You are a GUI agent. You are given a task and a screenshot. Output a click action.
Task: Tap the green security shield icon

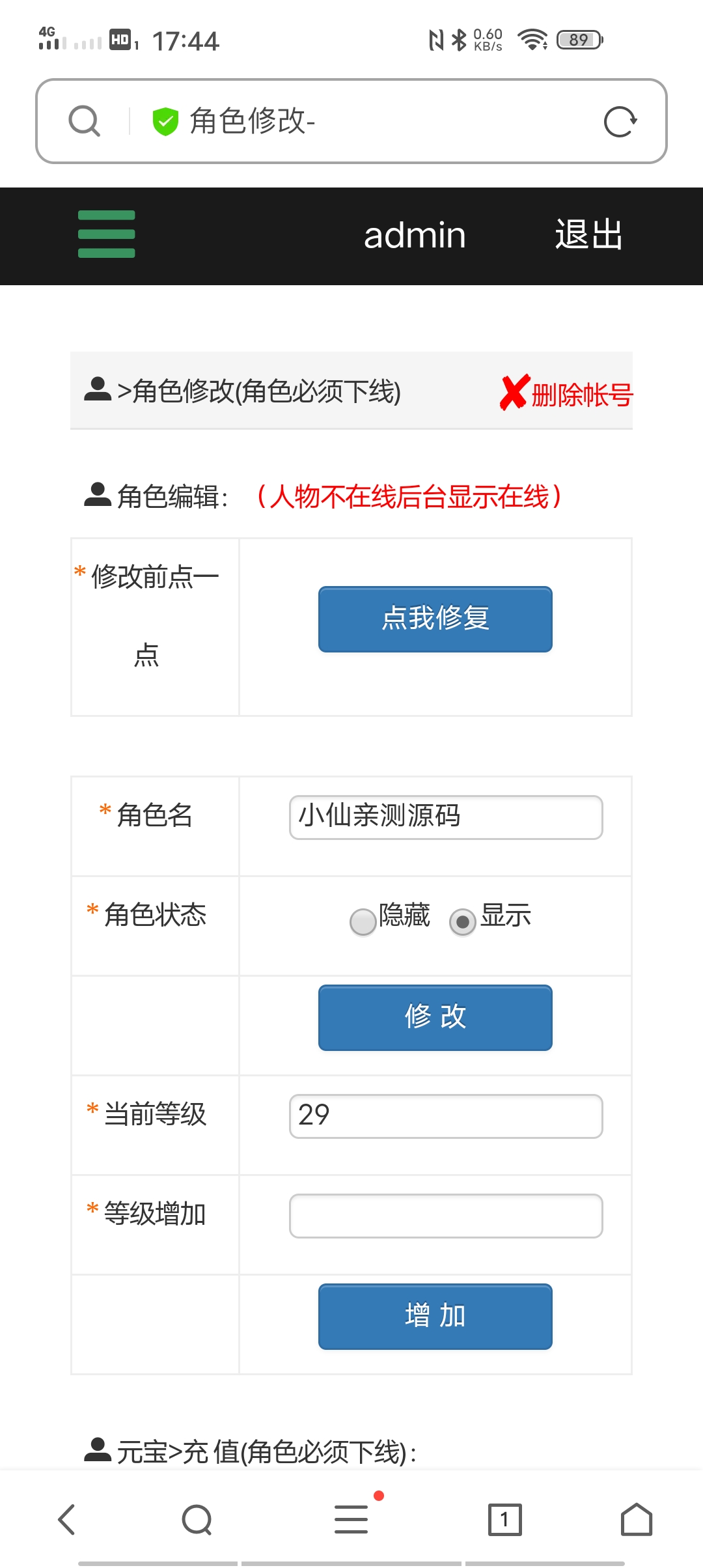pos(165,121)
